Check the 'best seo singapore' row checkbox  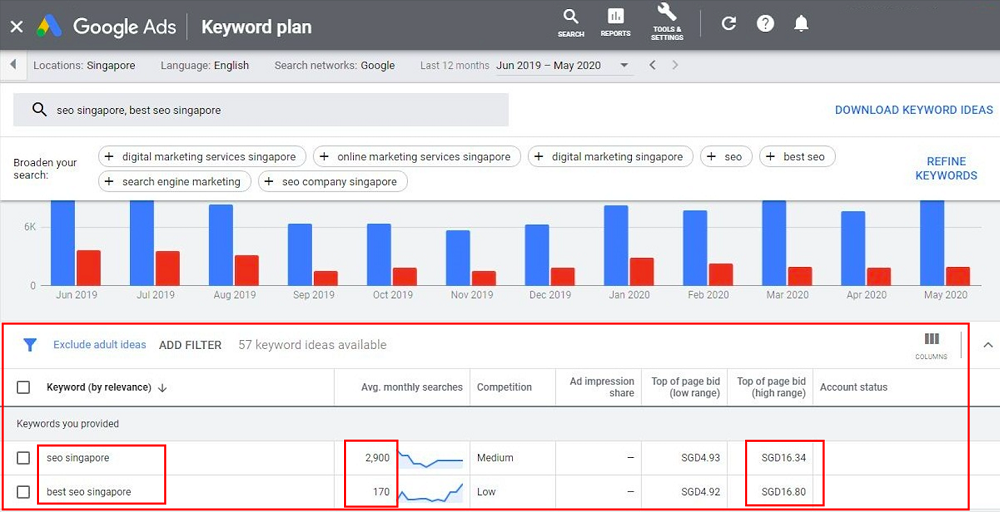[24, 492]
